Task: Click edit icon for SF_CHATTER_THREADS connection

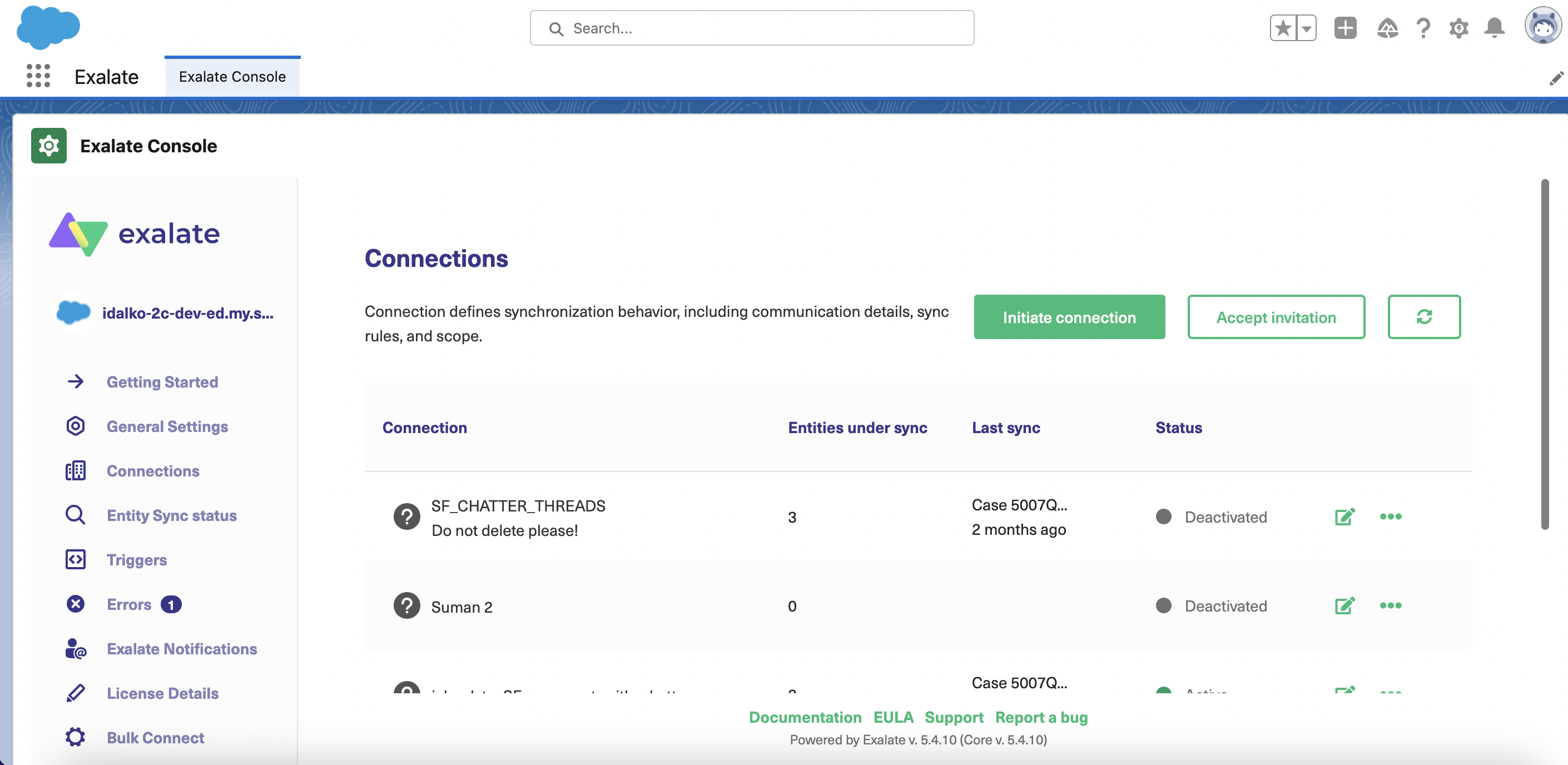Action: coord(1344,517)
